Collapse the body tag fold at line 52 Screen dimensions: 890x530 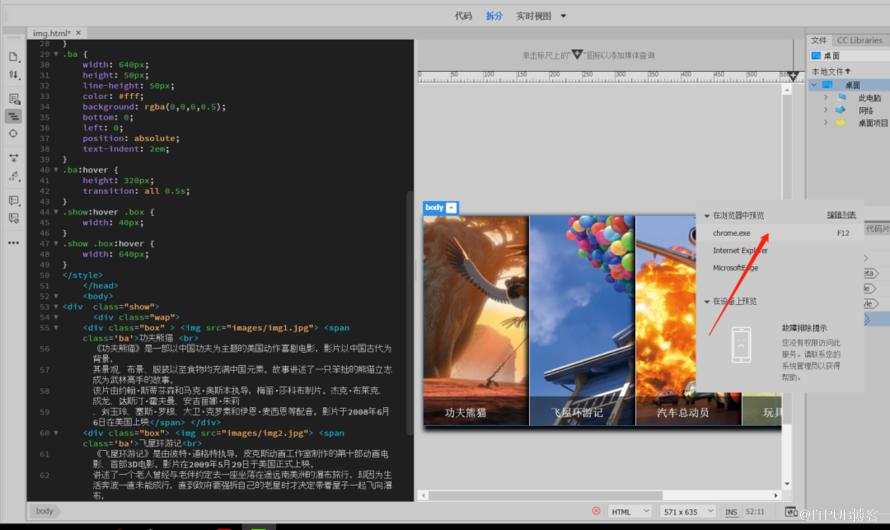(x=56, y=296)
